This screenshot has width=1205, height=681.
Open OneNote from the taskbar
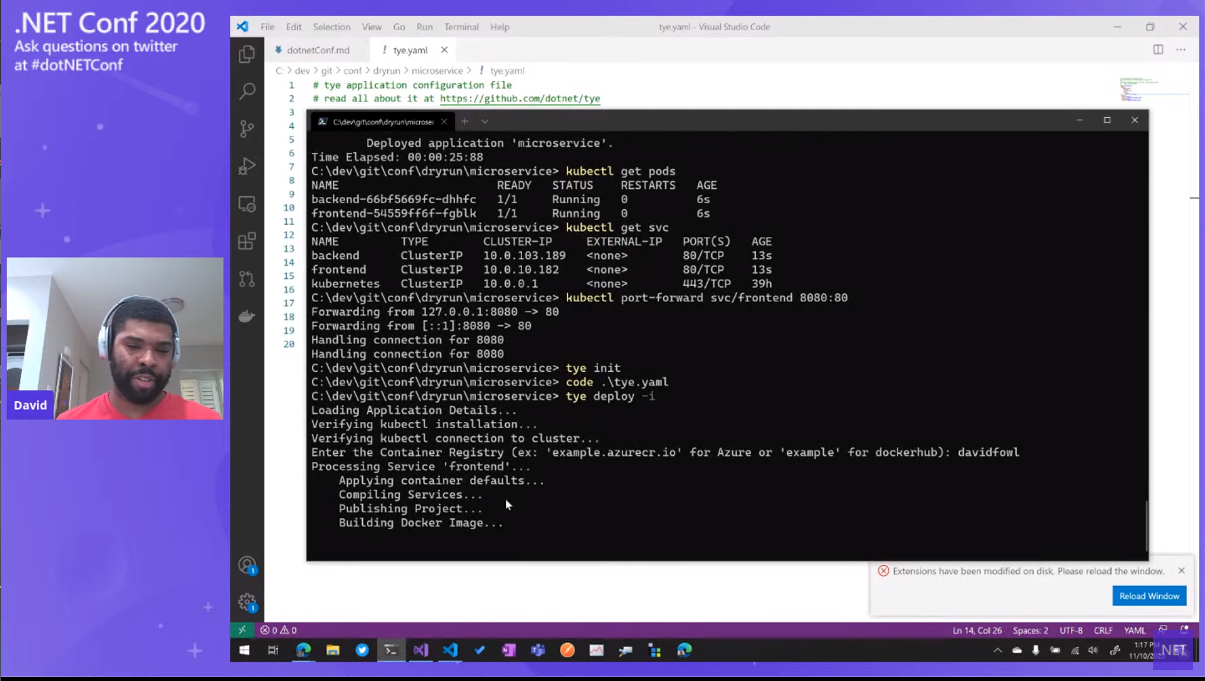[x=509, y=650]
